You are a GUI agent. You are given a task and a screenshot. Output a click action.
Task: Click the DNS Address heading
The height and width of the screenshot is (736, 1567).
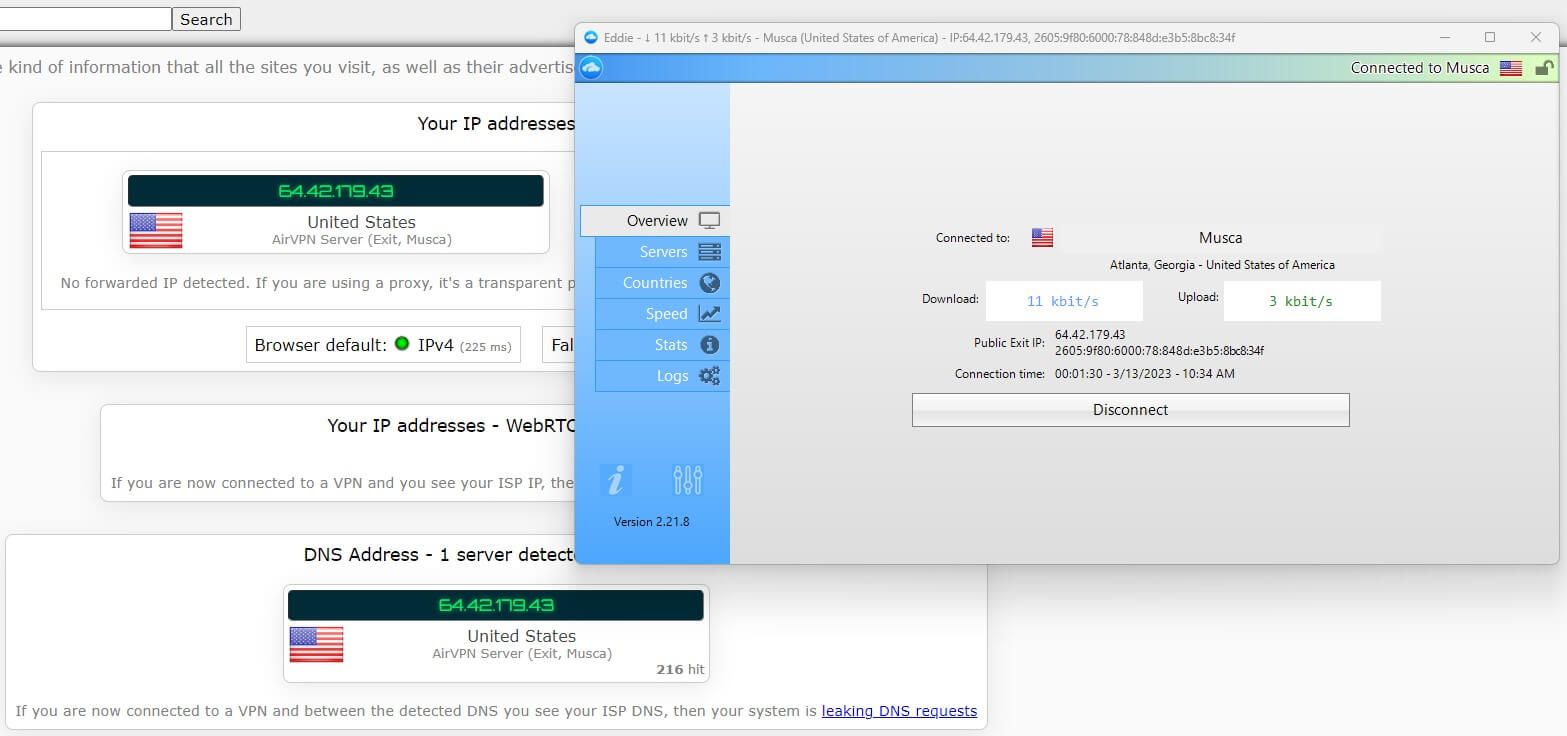tap(440, 554)
